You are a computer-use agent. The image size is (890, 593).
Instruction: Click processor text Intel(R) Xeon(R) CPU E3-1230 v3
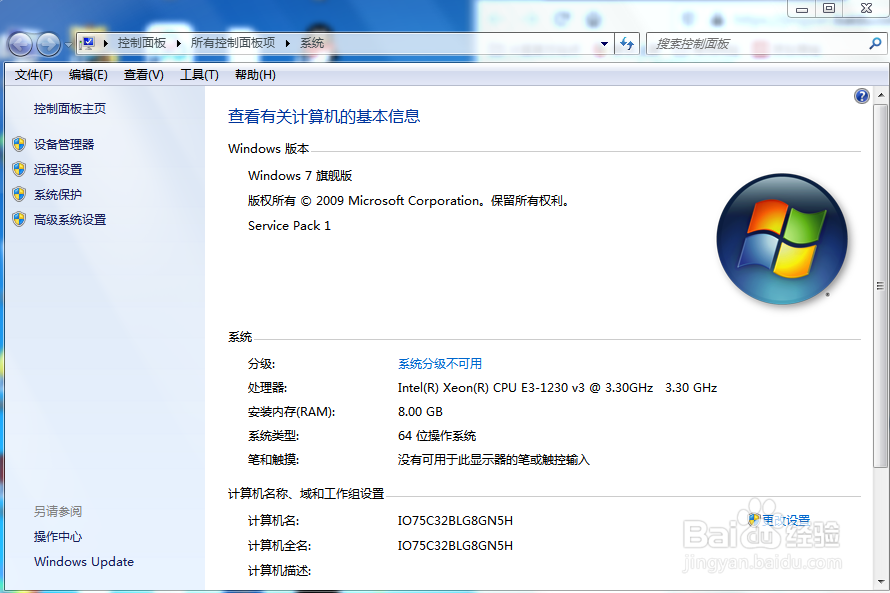pos(491,388)
